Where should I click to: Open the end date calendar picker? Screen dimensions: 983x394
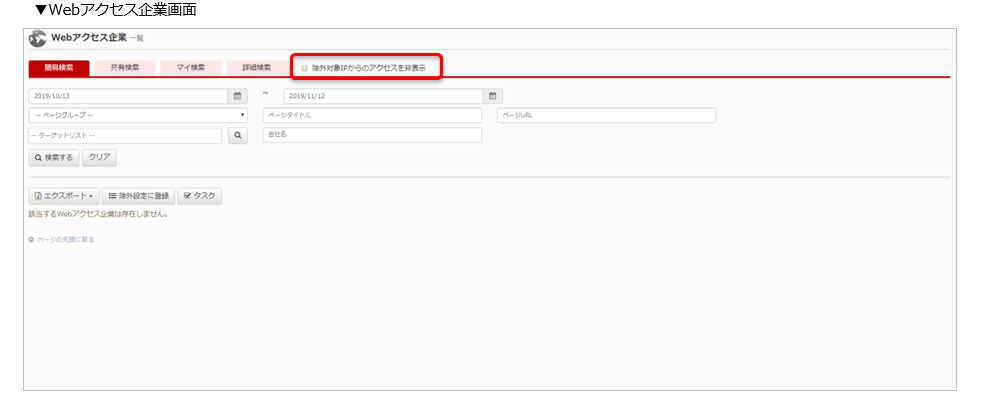(x=493, y=96)
